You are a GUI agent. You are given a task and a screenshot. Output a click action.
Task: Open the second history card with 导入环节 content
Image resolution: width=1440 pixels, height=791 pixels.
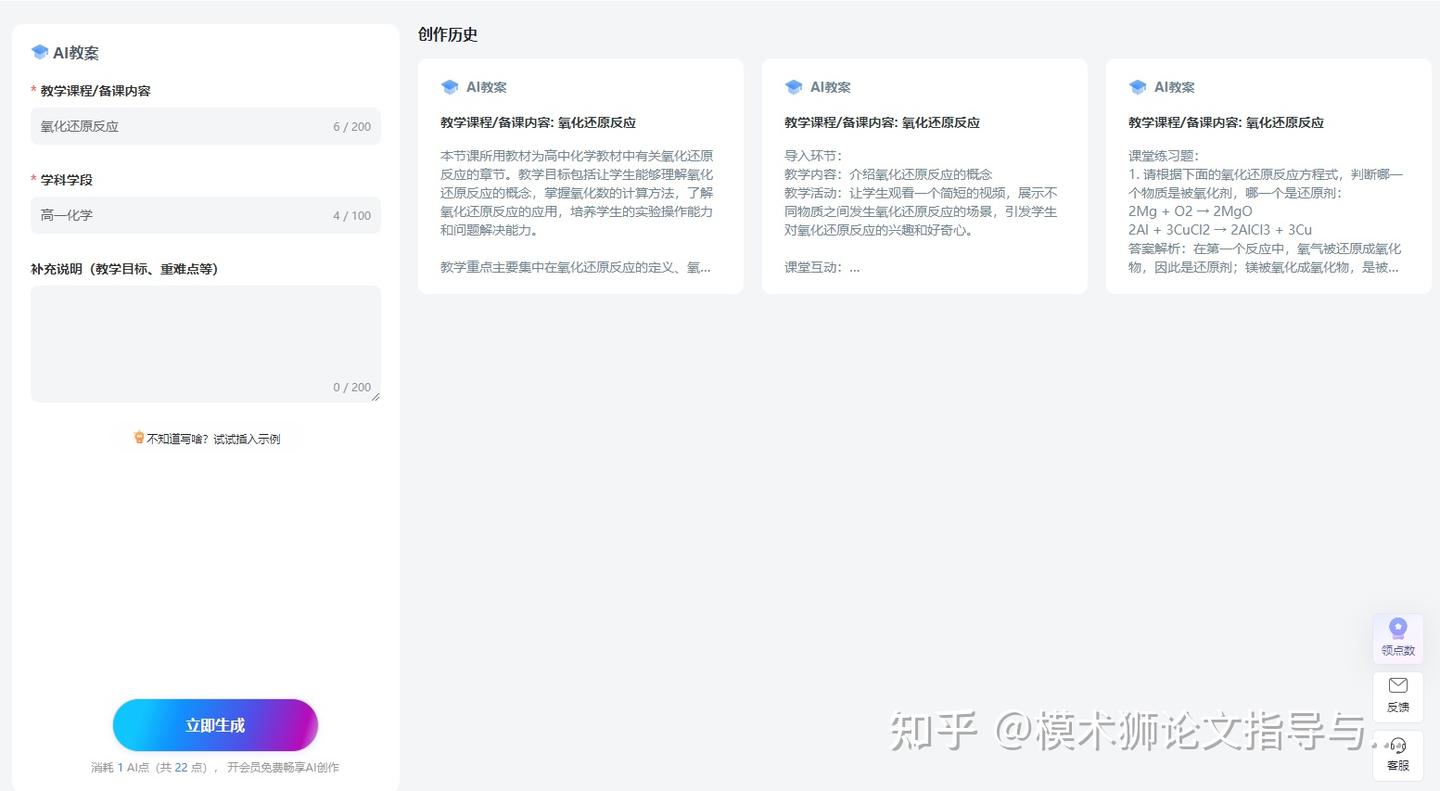[924, 176]
